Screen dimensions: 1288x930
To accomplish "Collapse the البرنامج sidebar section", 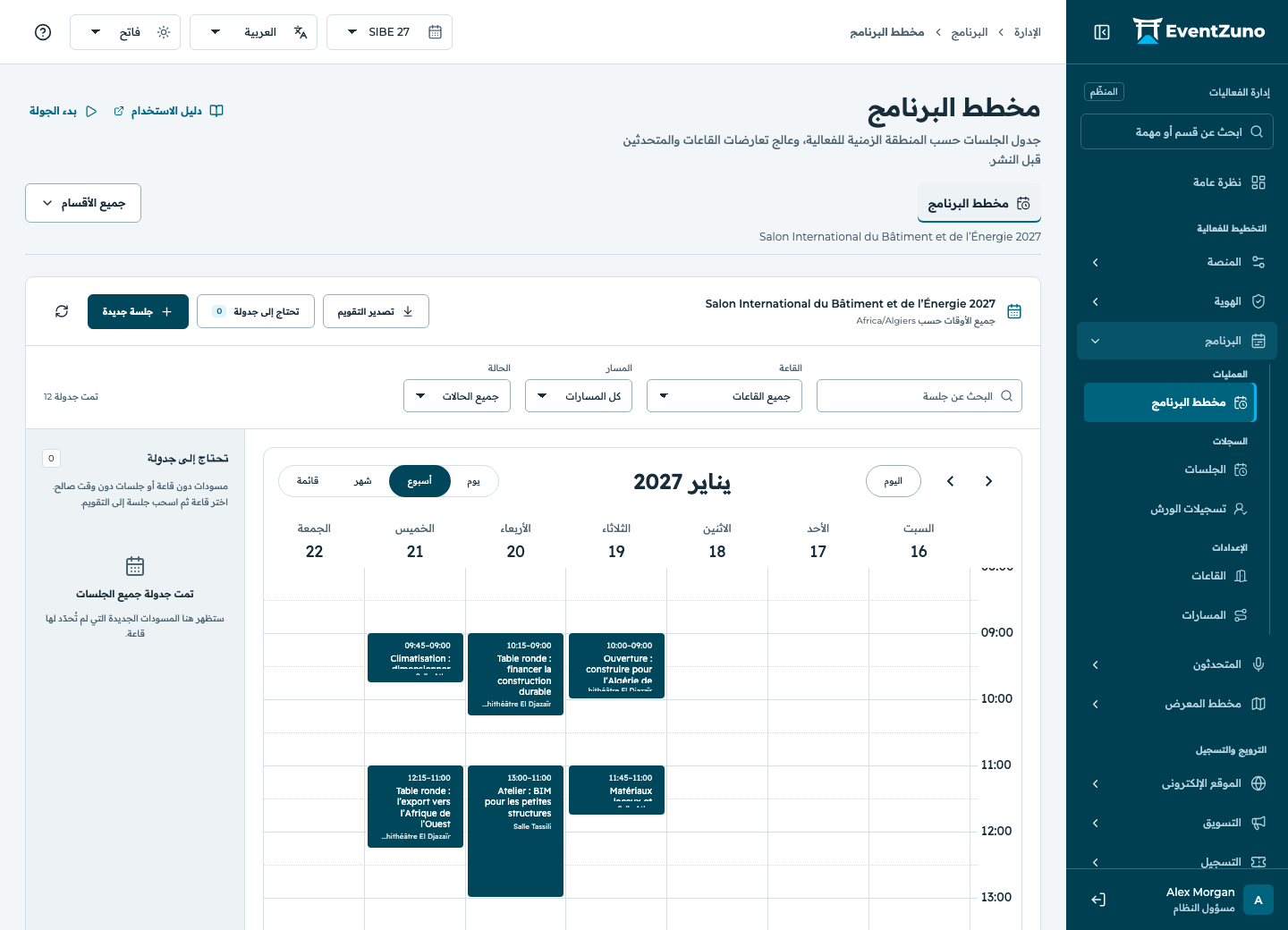I will pos(1177,341).
